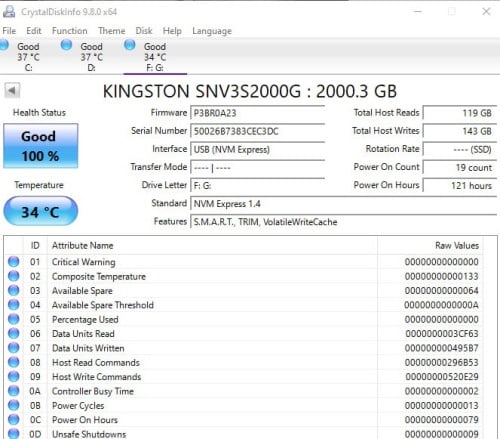
Task: Click raw value 0000000000133
Action: click(442, 276)
